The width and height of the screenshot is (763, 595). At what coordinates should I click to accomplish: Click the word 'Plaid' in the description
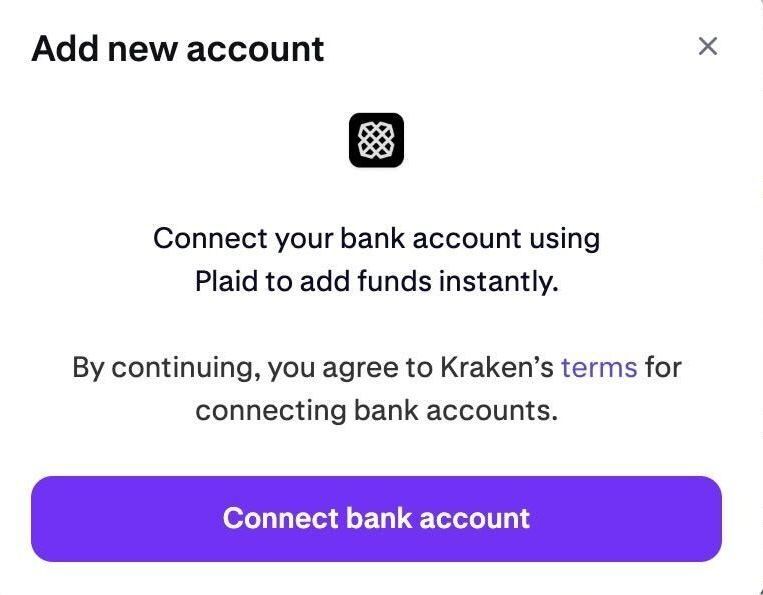click(226, 281)
